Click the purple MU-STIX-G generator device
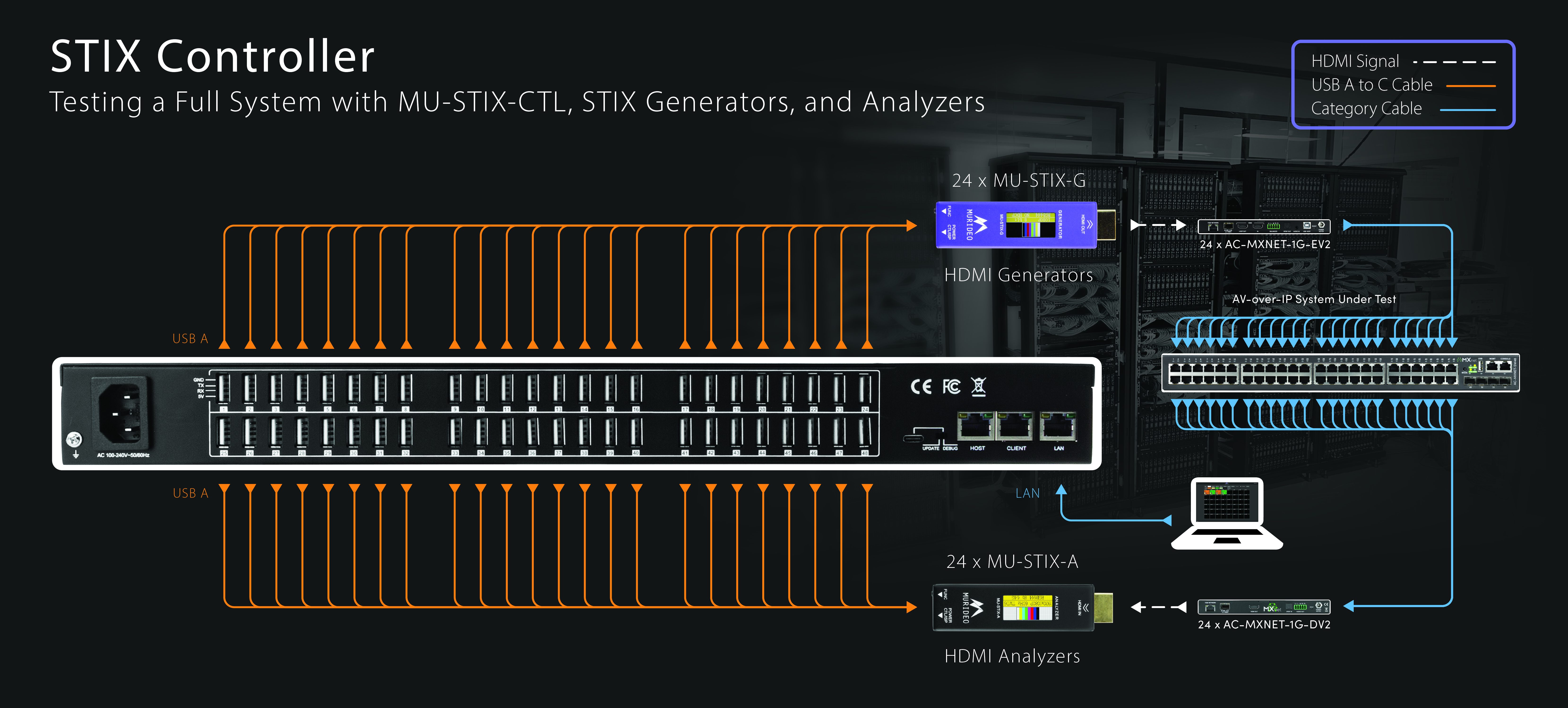Viewport: 1568px width, 708px height. click(1017, 225)
